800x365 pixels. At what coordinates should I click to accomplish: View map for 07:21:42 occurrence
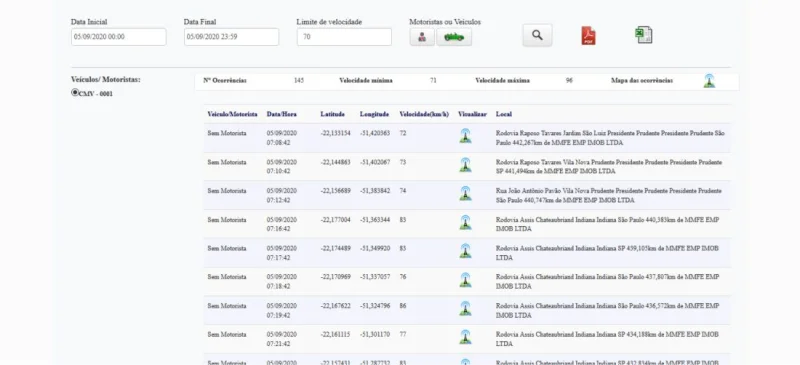click(465, 337)
